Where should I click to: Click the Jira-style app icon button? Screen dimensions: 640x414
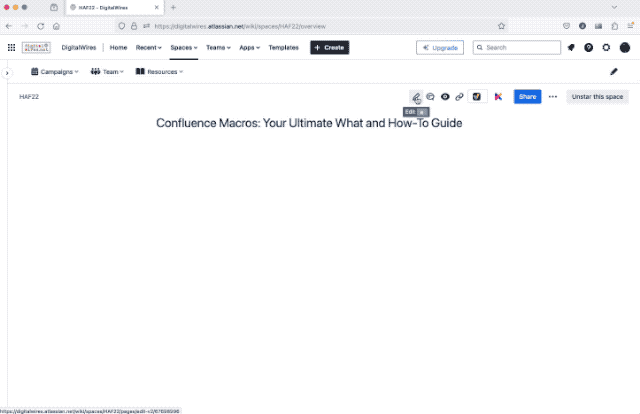477,97
